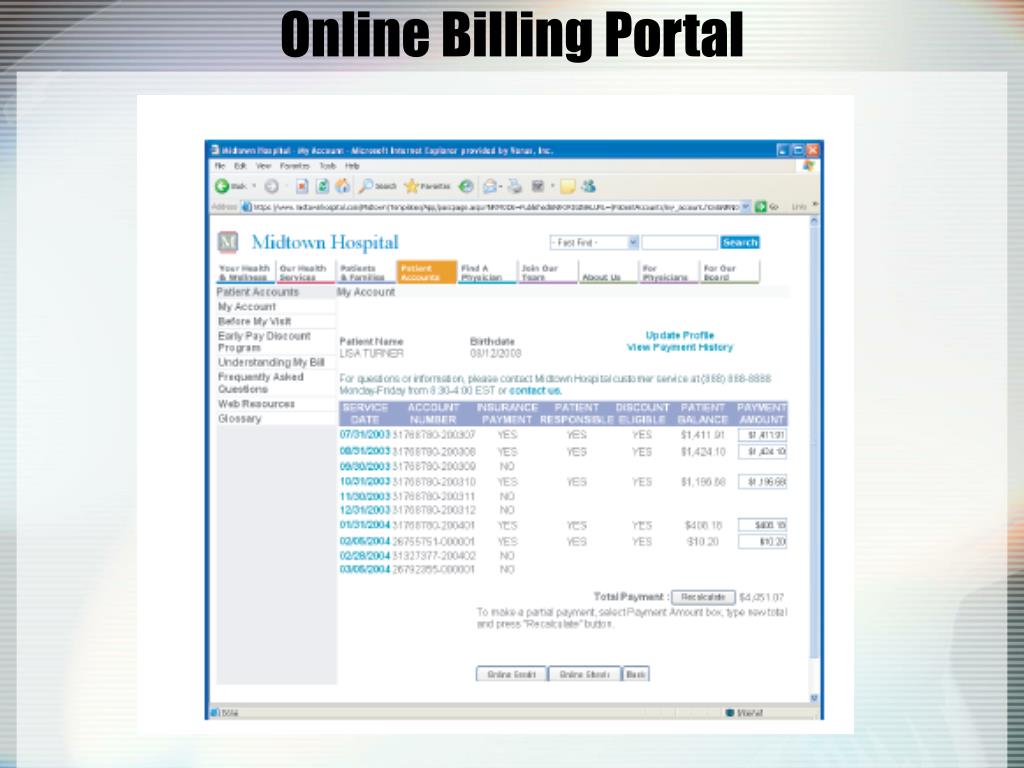This screenshot has width=1024, height=768.
Task: Click the History icon after Favorites
Action: [x=466, y=187]
